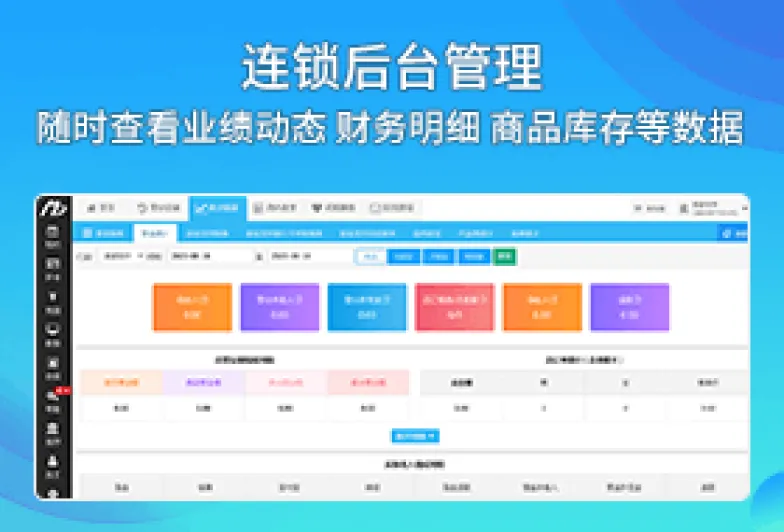Click the calendar icon between the date fields
The image size is (784, 532).
click(259, 256)
